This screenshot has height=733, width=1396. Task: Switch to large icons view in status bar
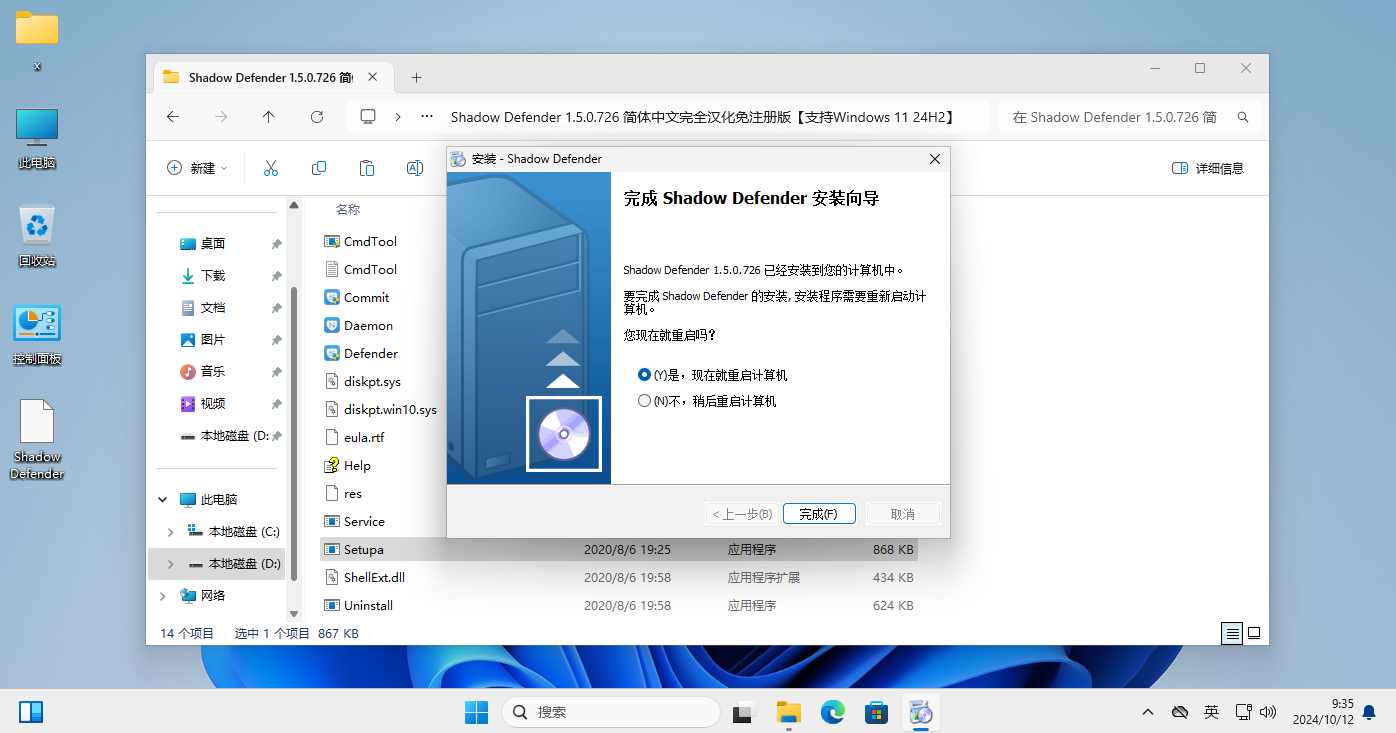coord(1254,633)
